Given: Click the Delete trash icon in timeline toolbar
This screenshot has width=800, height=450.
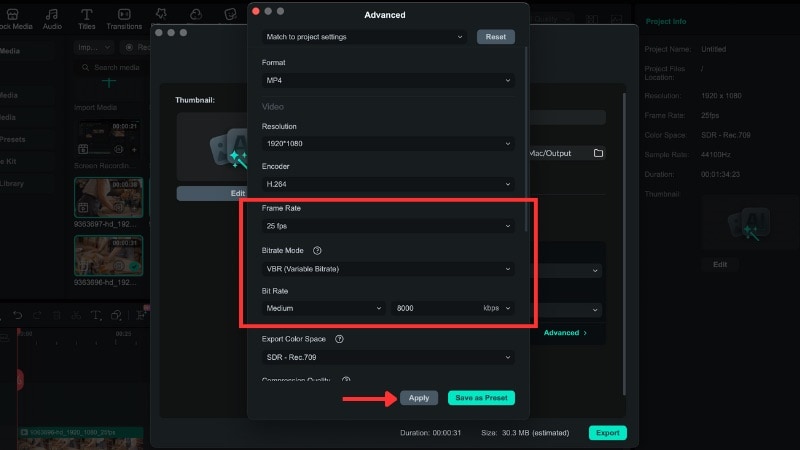Looking at the screenshot, I should (57, 316).
